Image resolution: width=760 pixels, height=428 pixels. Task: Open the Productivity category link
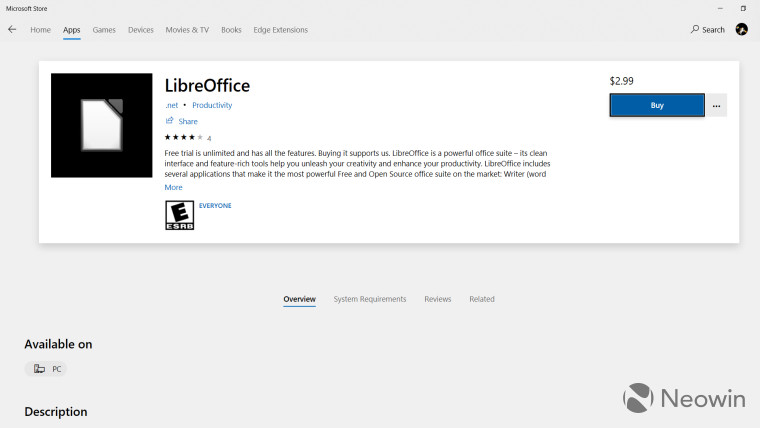pos(212,105)
